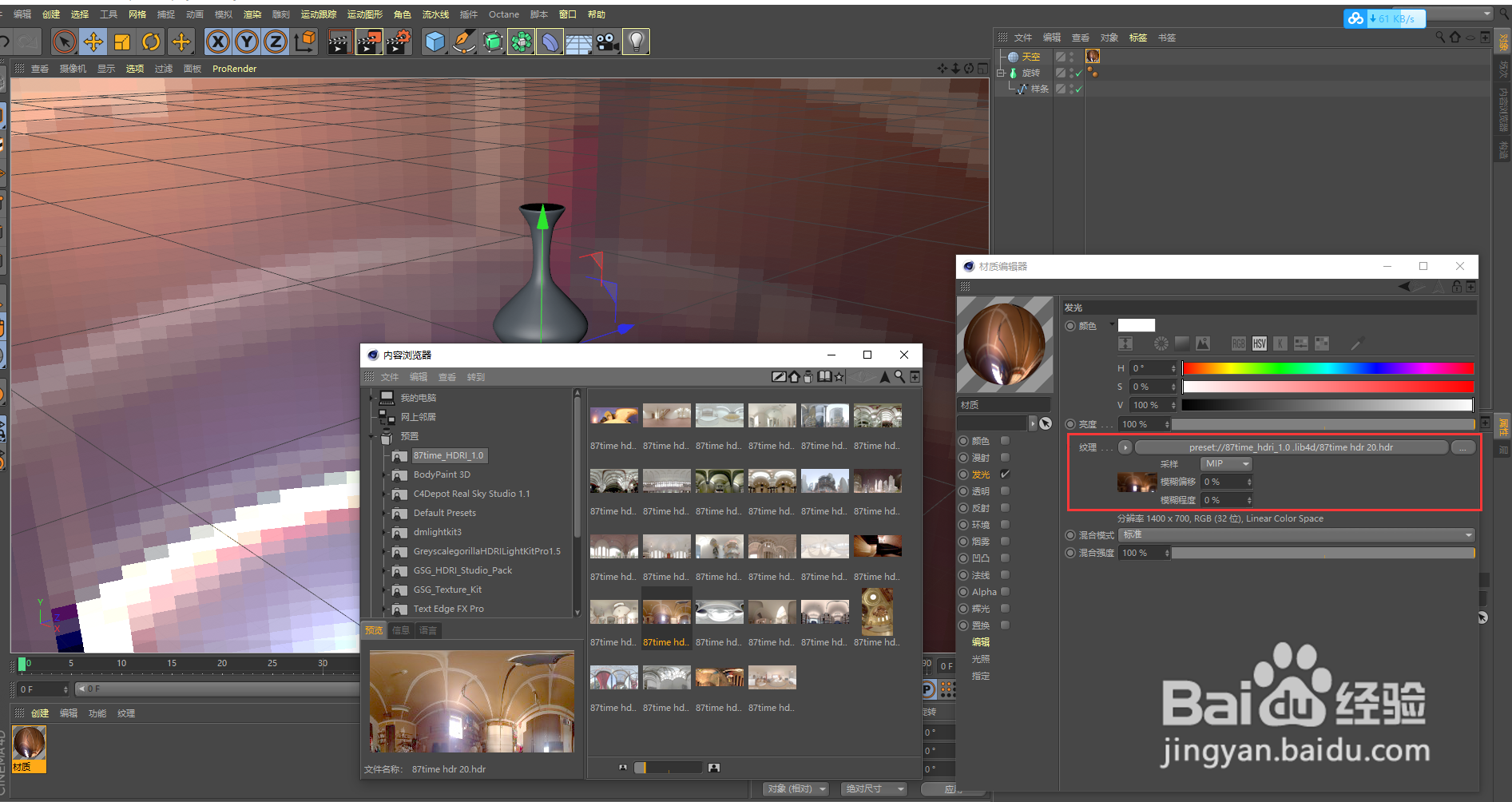Click the hue color slider bar

click(1328, 368)
